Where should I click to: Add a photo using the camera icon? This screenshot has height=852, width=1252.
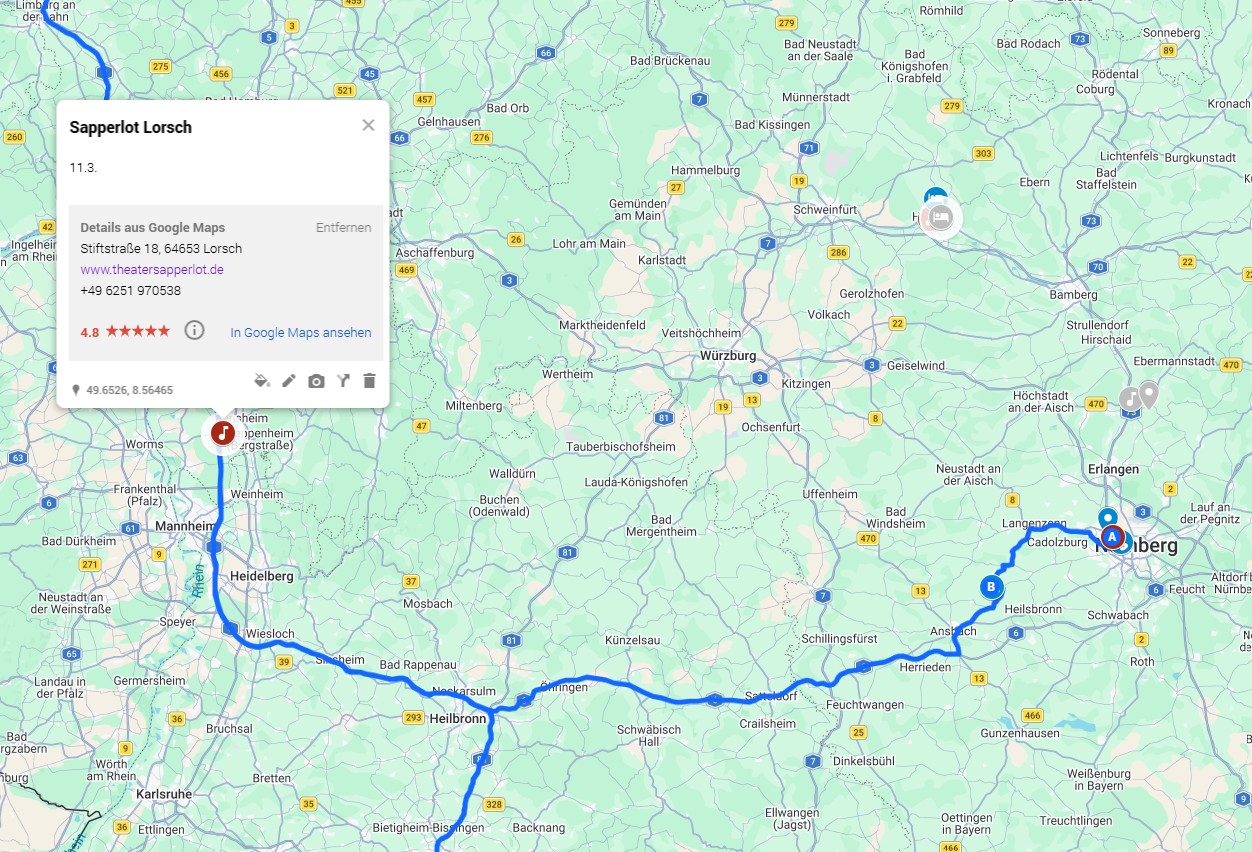316,381
